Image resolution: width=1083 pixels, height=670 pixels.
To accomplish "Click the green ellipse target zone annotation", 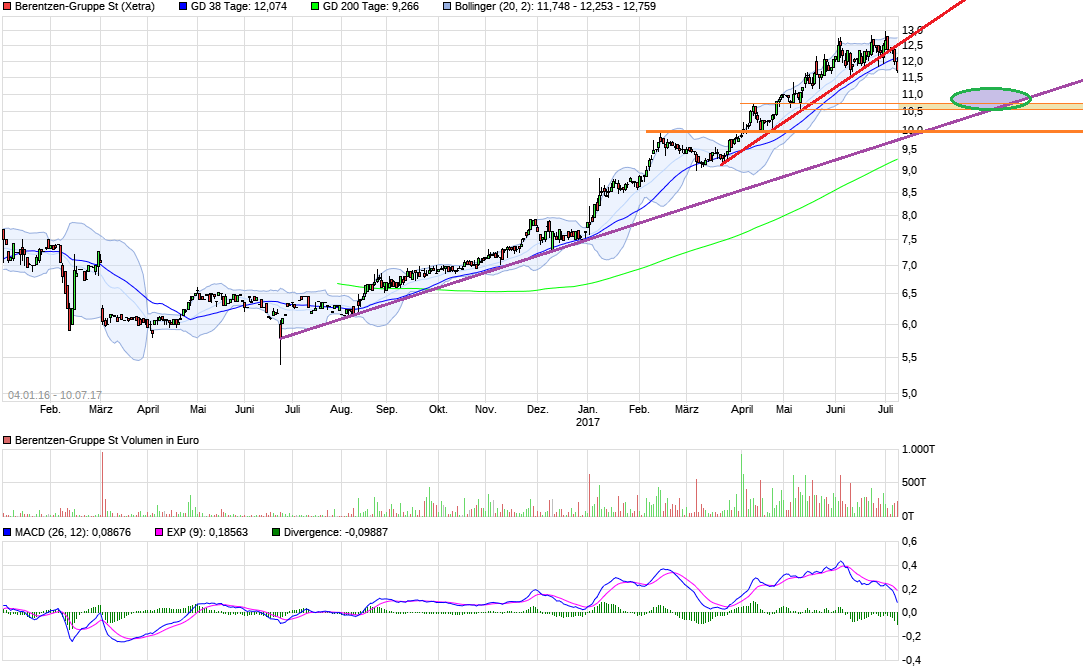I will 989,98.
